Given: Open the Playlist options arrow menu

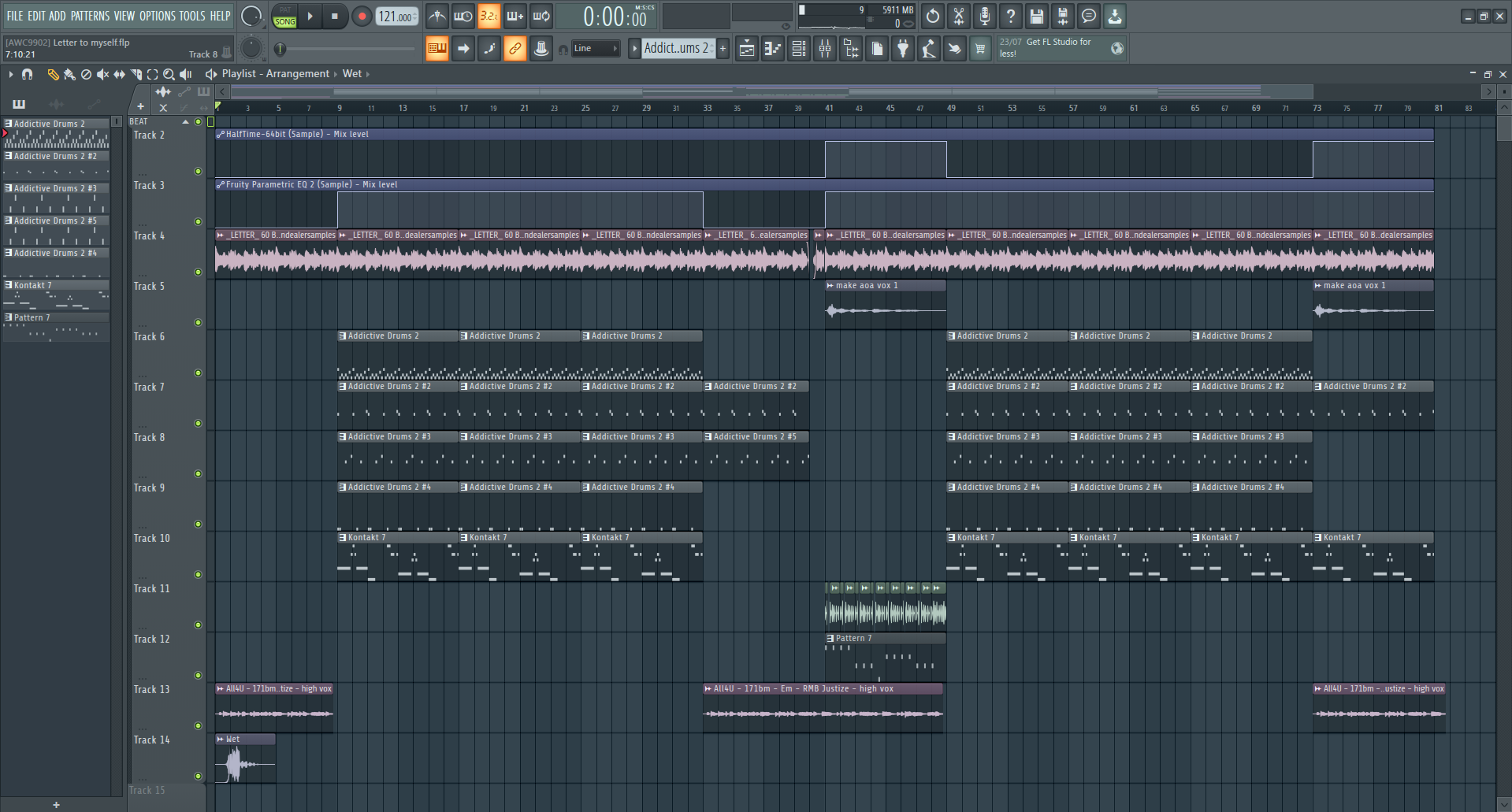Looking at the screenshot, I should click(10, 74).
